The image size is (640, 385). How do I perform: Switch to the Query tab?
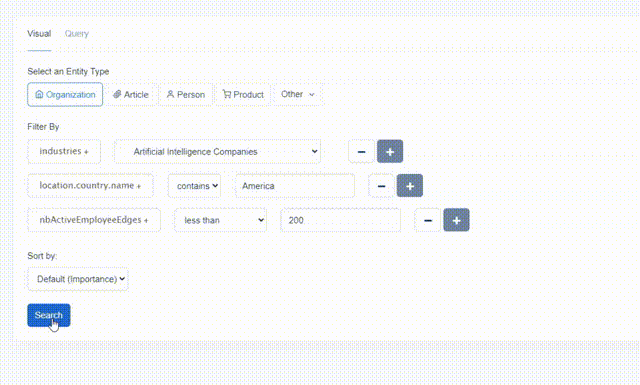(x=77, y=33)
